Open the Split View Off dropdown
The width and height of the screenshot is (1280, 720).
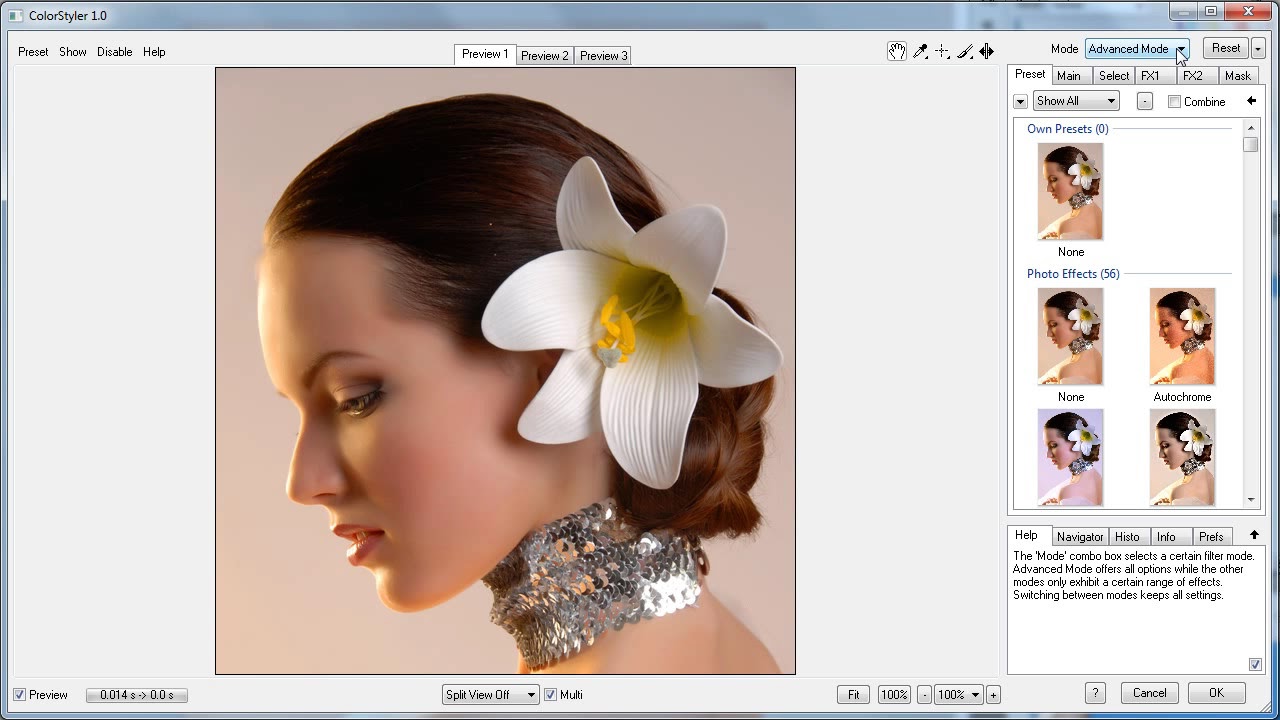(491, 695)
